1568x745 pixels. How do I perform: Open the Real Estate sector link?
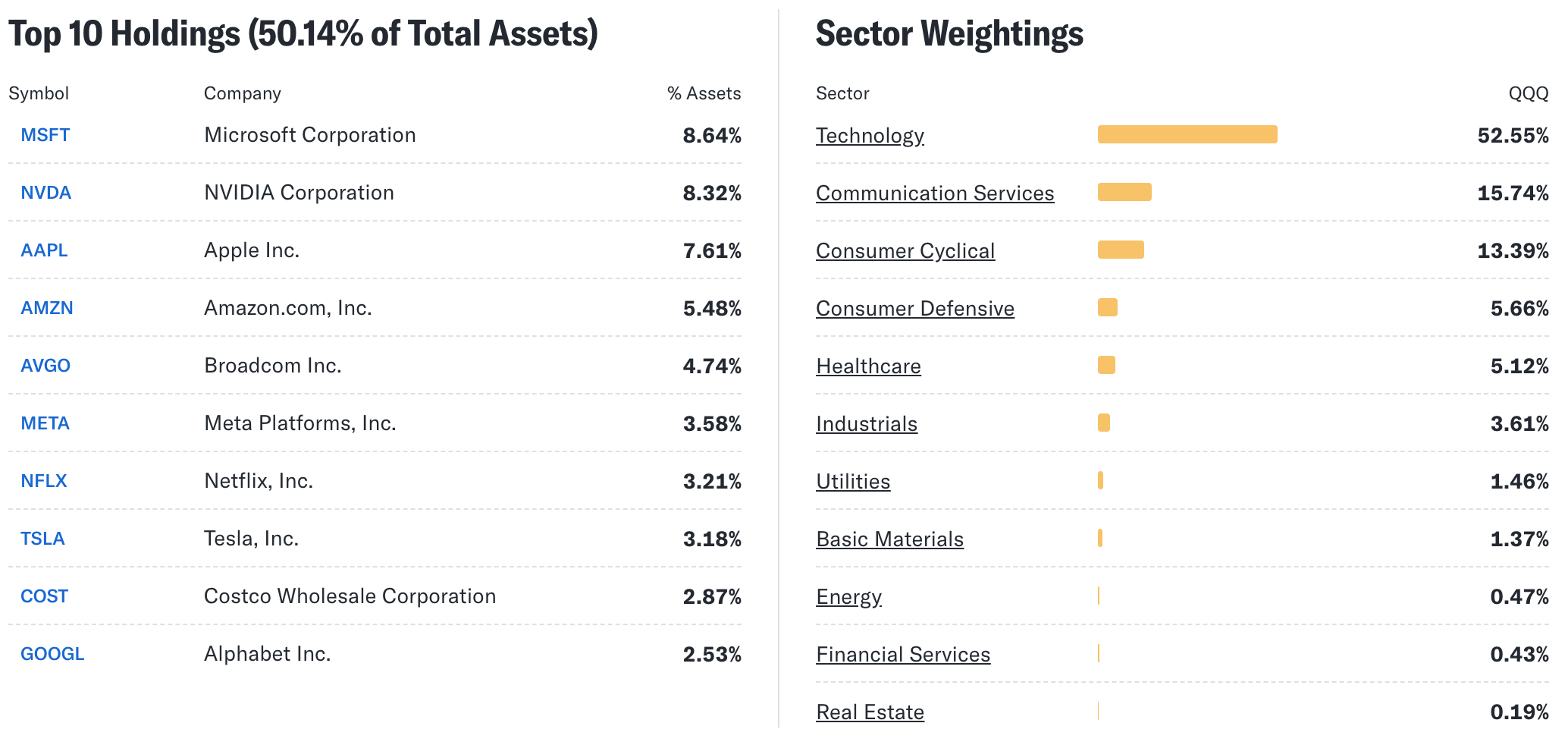(870, 712)
